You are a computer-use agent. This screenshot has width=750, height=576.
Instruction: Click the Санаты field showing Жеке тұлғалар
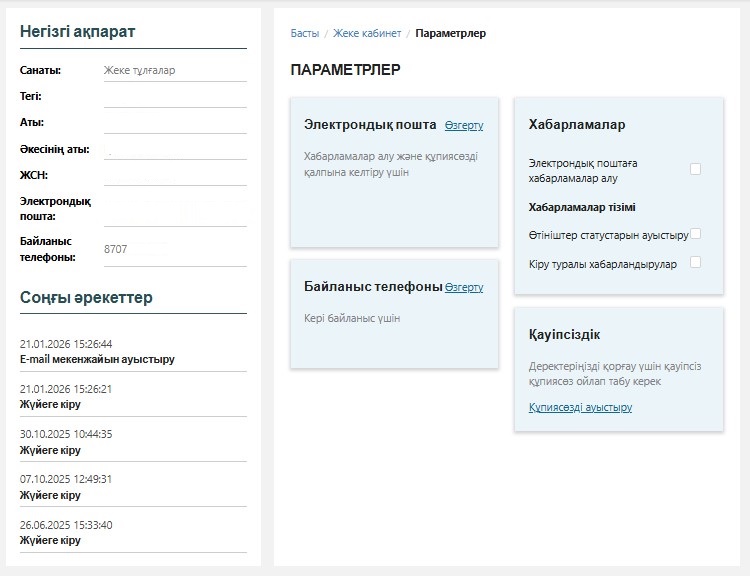(174, 71)
